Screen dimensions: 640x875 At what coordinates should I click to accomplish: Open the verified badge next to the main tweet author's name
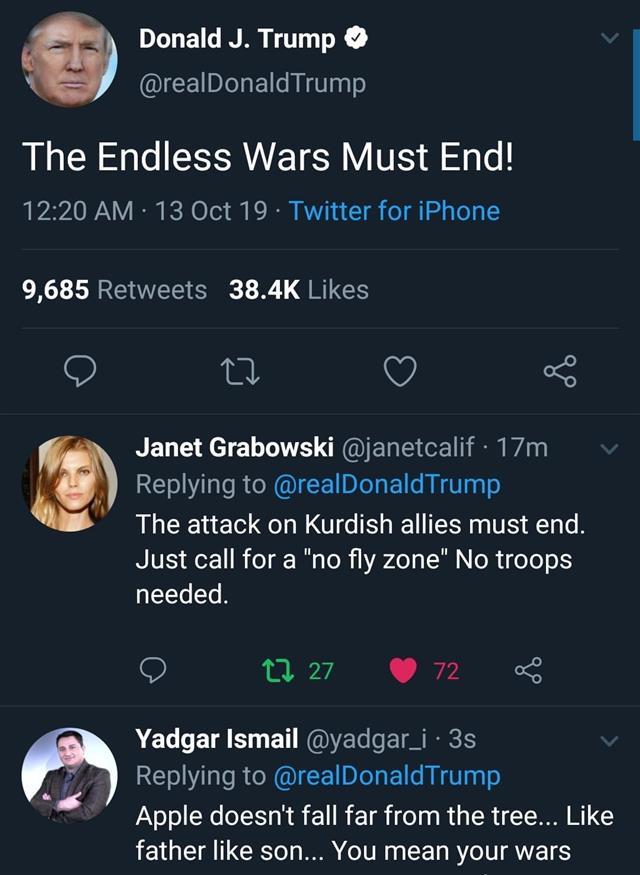pos(356,40)
